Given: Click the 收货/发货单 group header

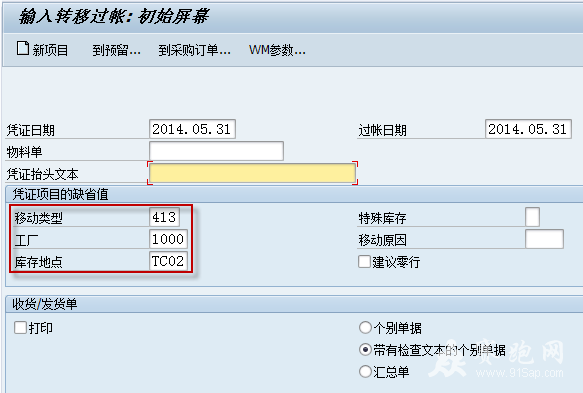Looking at the screenshot, I should pyautogui.click(x=45, y=304).
